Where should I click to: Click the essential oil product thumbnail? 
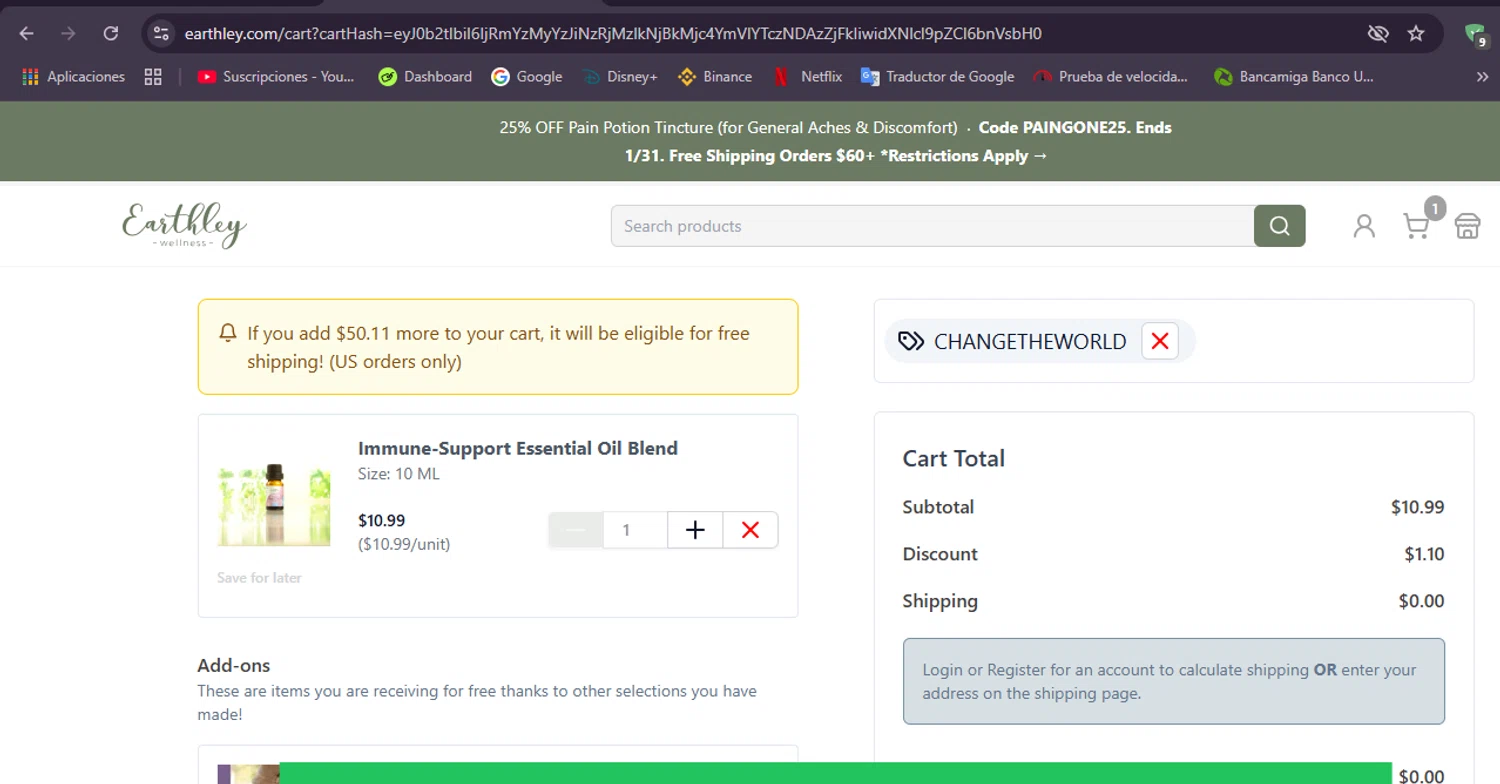tap(274, 504)
